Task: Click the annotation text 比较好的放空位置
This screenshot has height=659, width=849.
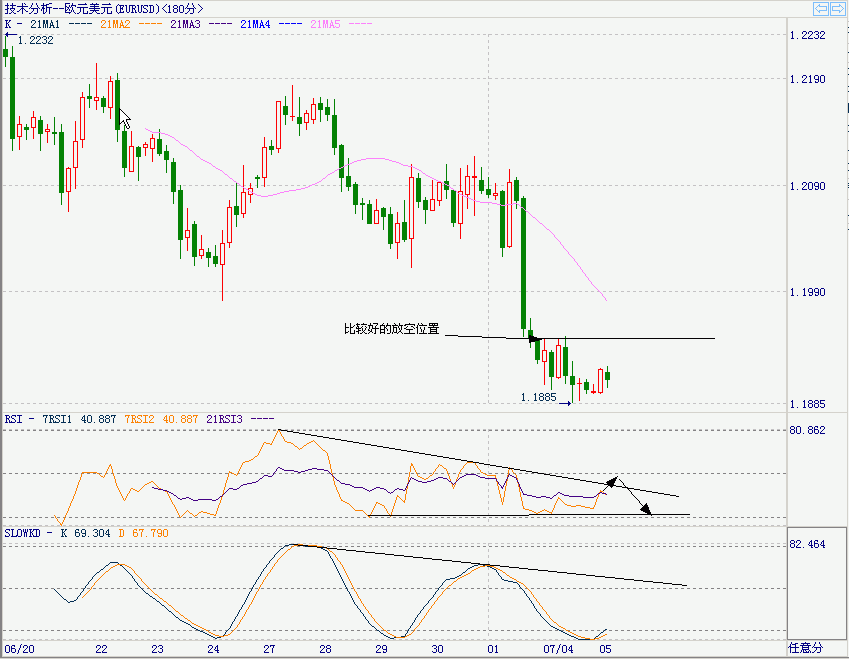Action: pos(391,329)
